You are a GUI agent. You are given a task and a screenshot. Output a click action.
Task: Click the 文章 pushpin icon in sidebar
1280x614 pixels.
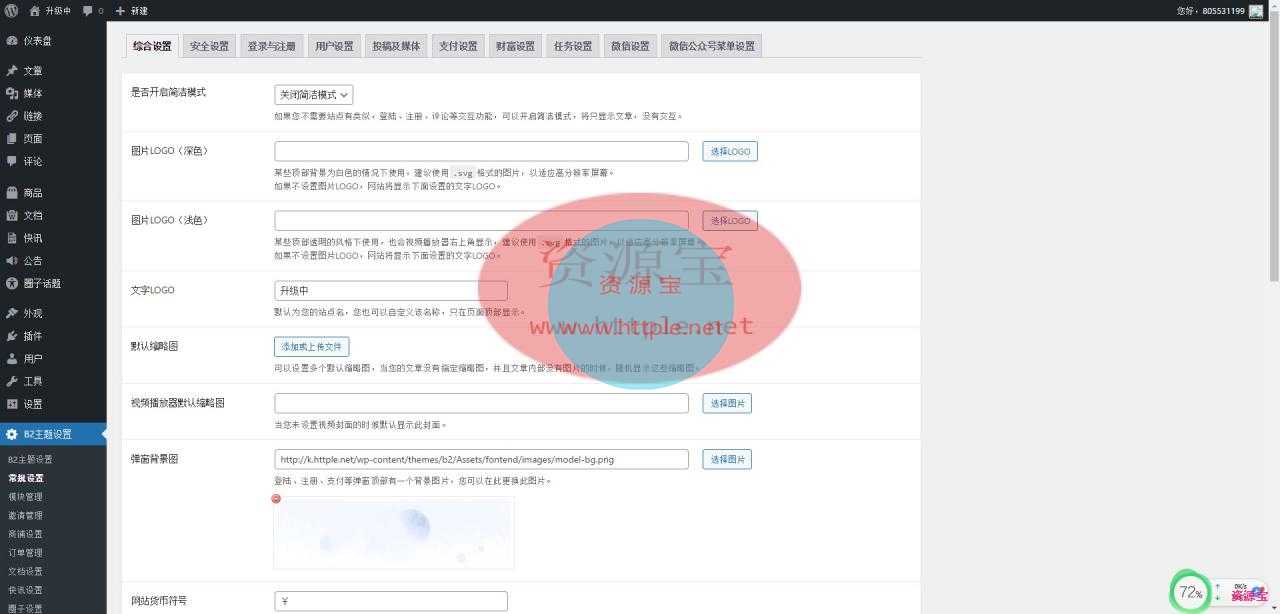click(x=11, y=71)
